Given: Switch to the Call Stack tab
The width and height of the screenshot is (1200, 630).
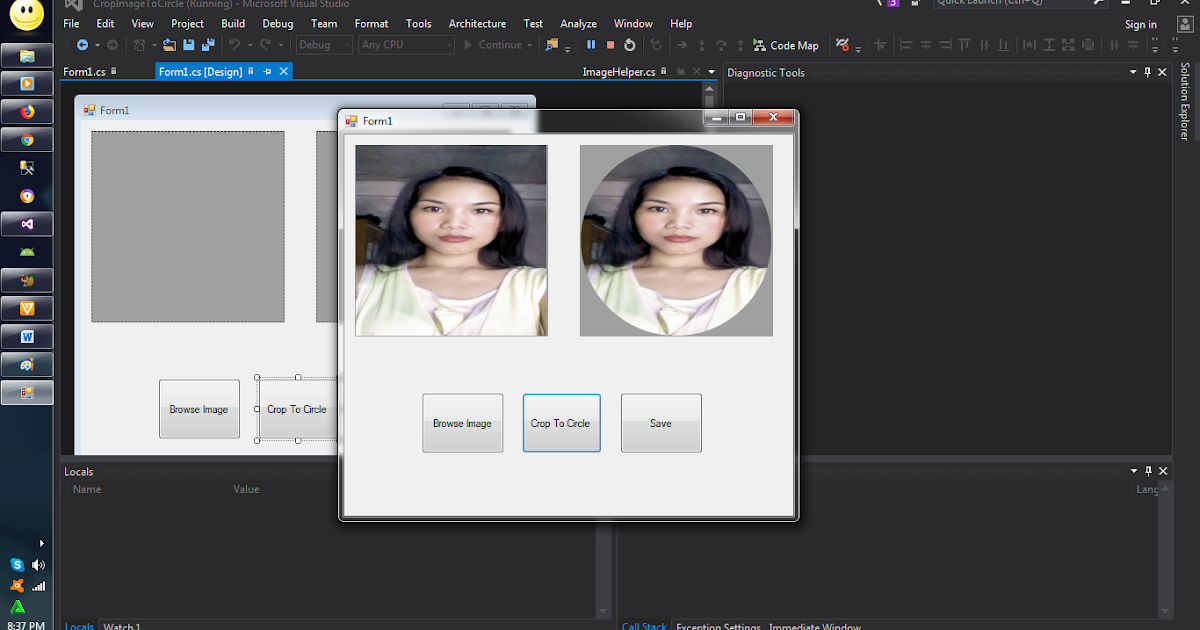Looking at the screenshot, I should click(644, 626).
